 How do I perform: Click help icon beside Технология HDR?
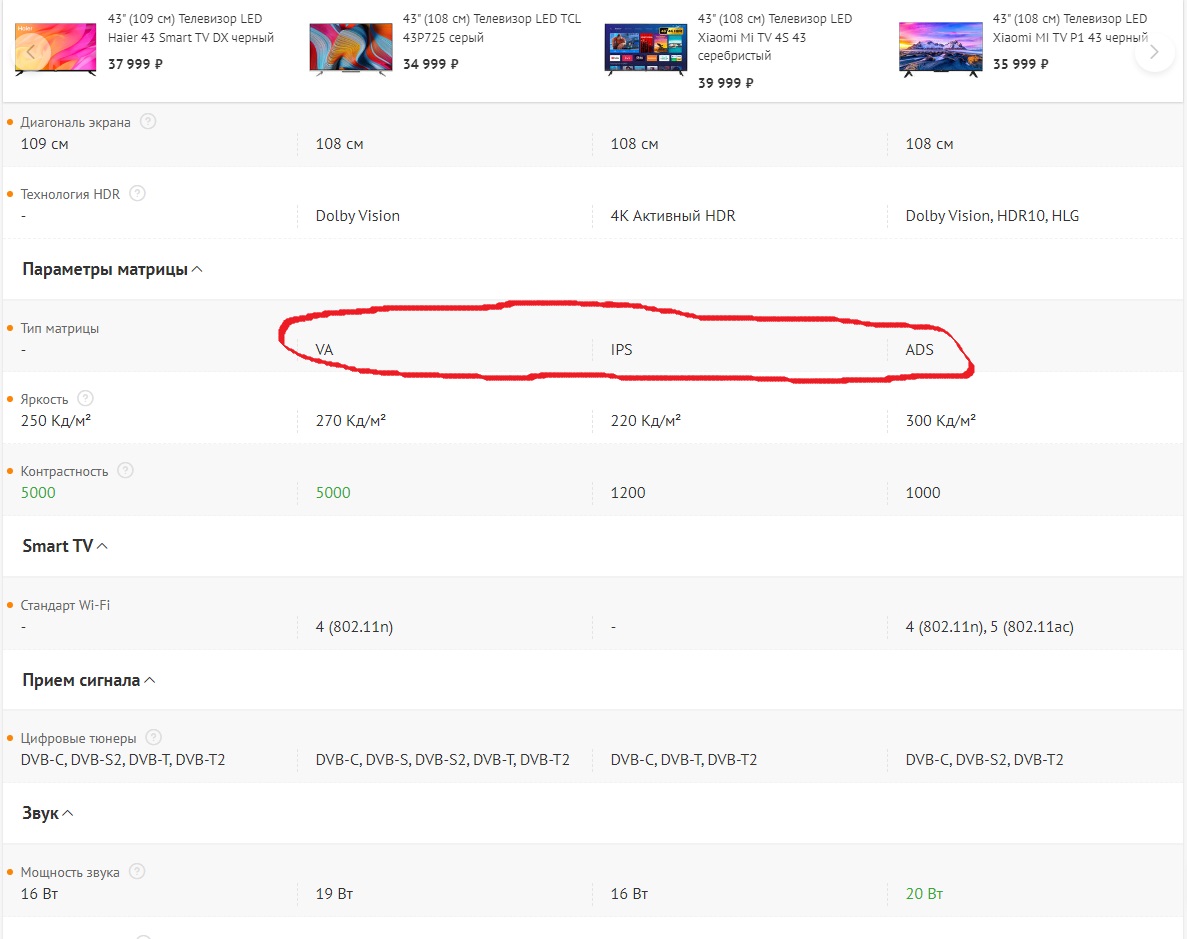click(x=137, y=194)
